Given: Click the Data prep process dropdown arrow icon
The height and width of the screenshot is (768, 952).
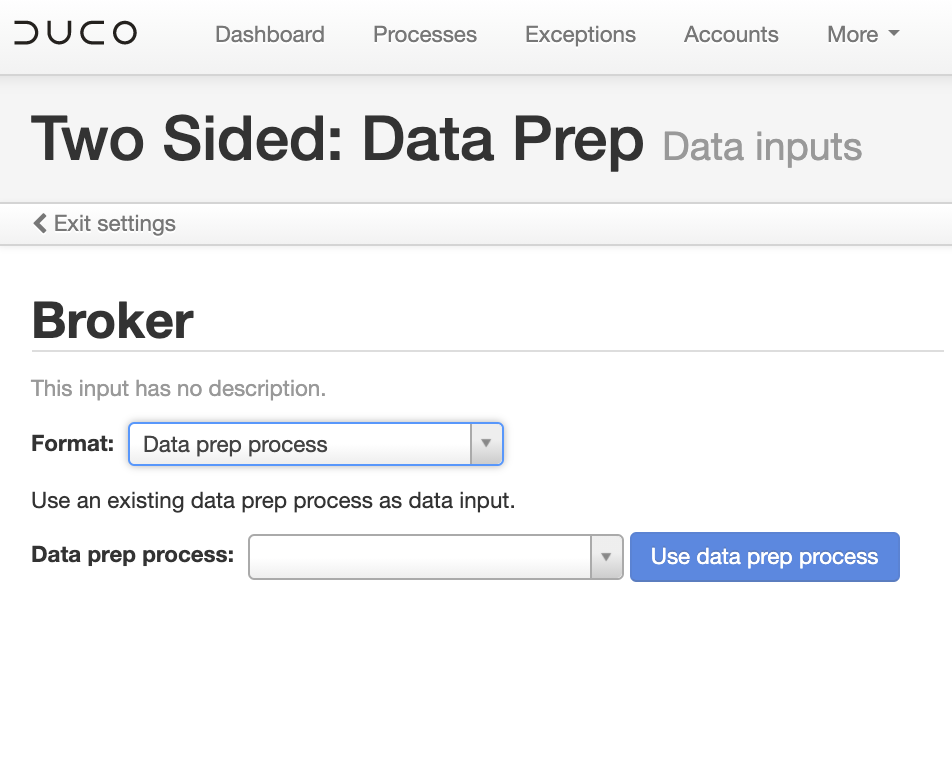Looking at the screenshot, I should (x=608, y=557).
